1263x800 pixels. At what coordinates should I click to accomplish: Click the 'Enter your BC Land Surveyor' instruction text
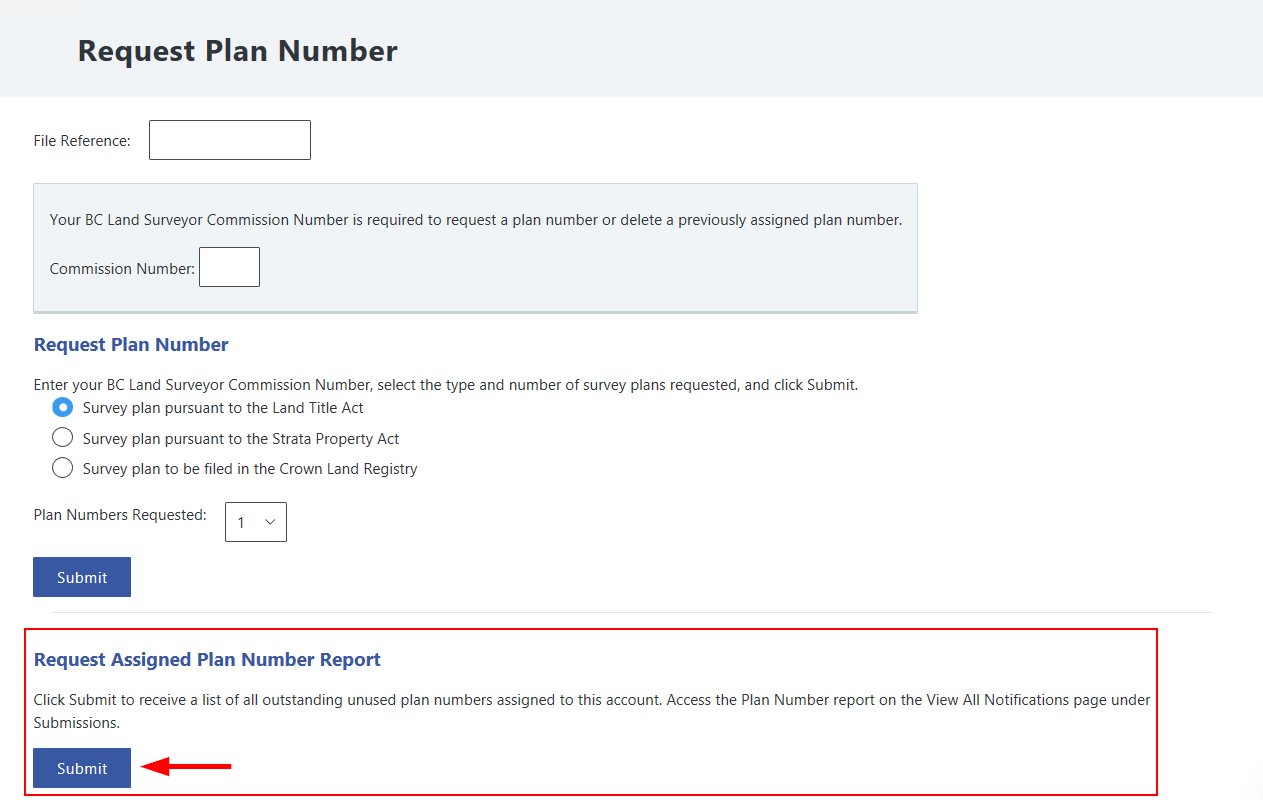click(446, 384)
